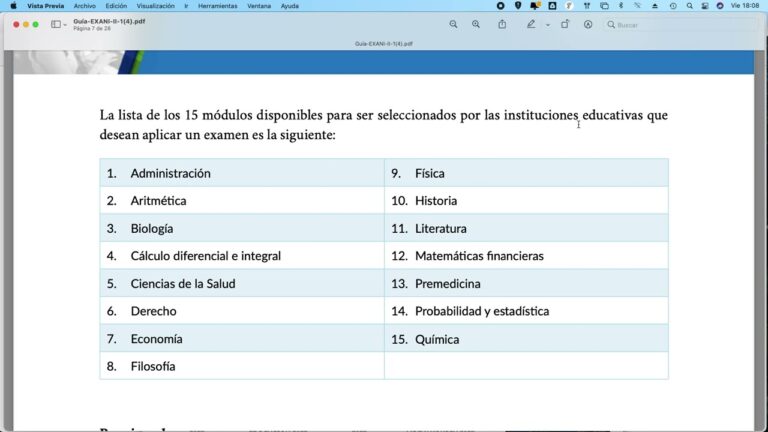Open the Archivo menu

(85, 6)
